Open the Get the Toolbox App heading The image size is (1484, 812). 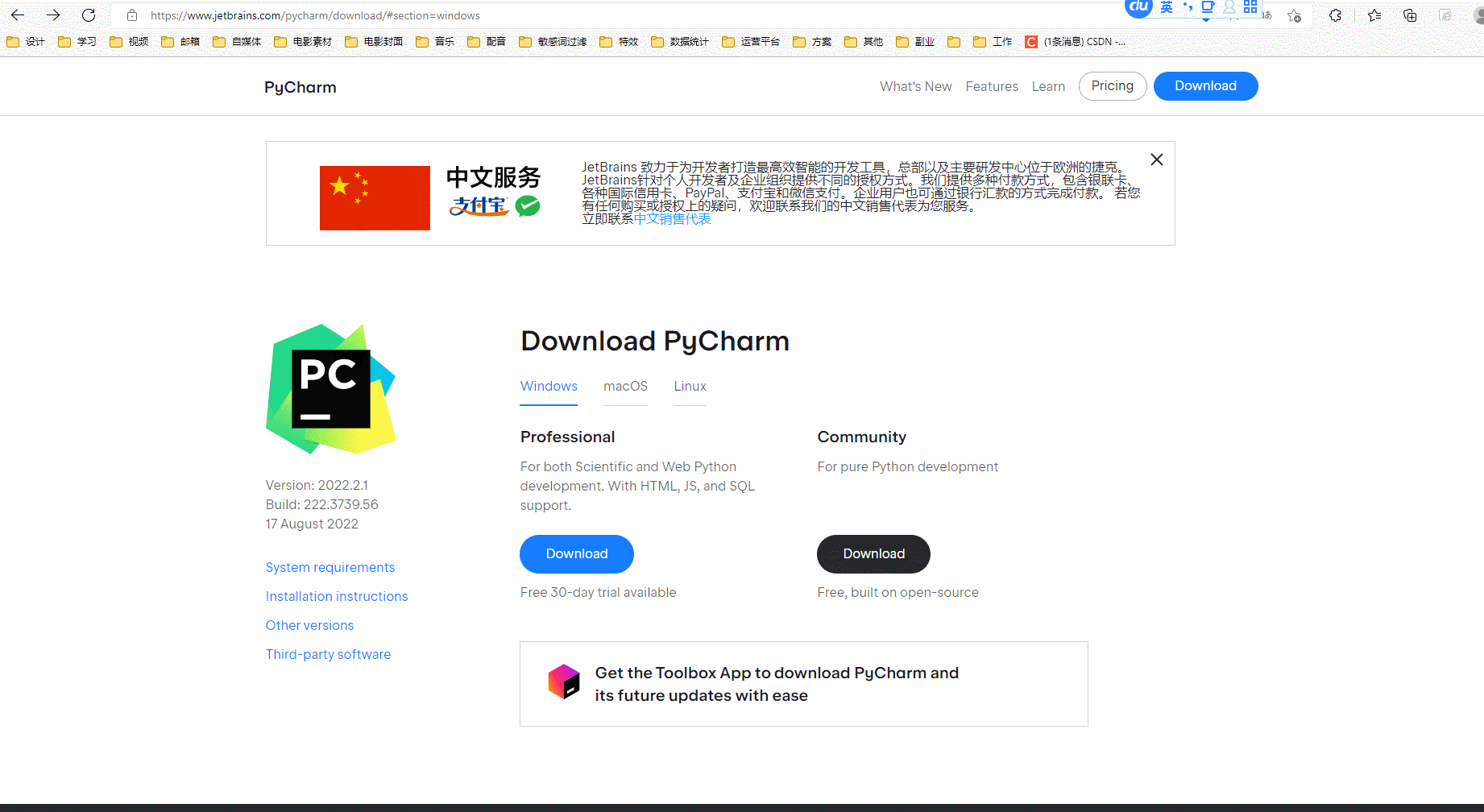(x=777, y=684)
